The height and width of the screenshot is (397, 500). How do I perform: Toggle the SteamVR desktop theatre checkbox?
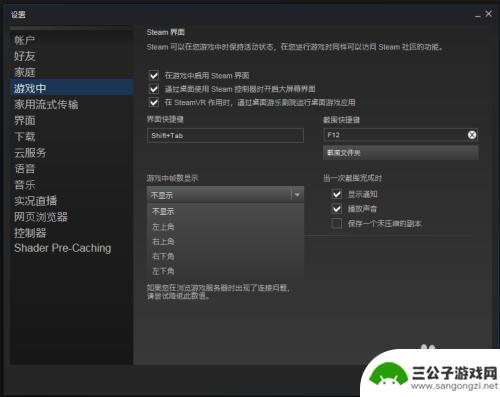pyautogui.click(x=154, y=102)
